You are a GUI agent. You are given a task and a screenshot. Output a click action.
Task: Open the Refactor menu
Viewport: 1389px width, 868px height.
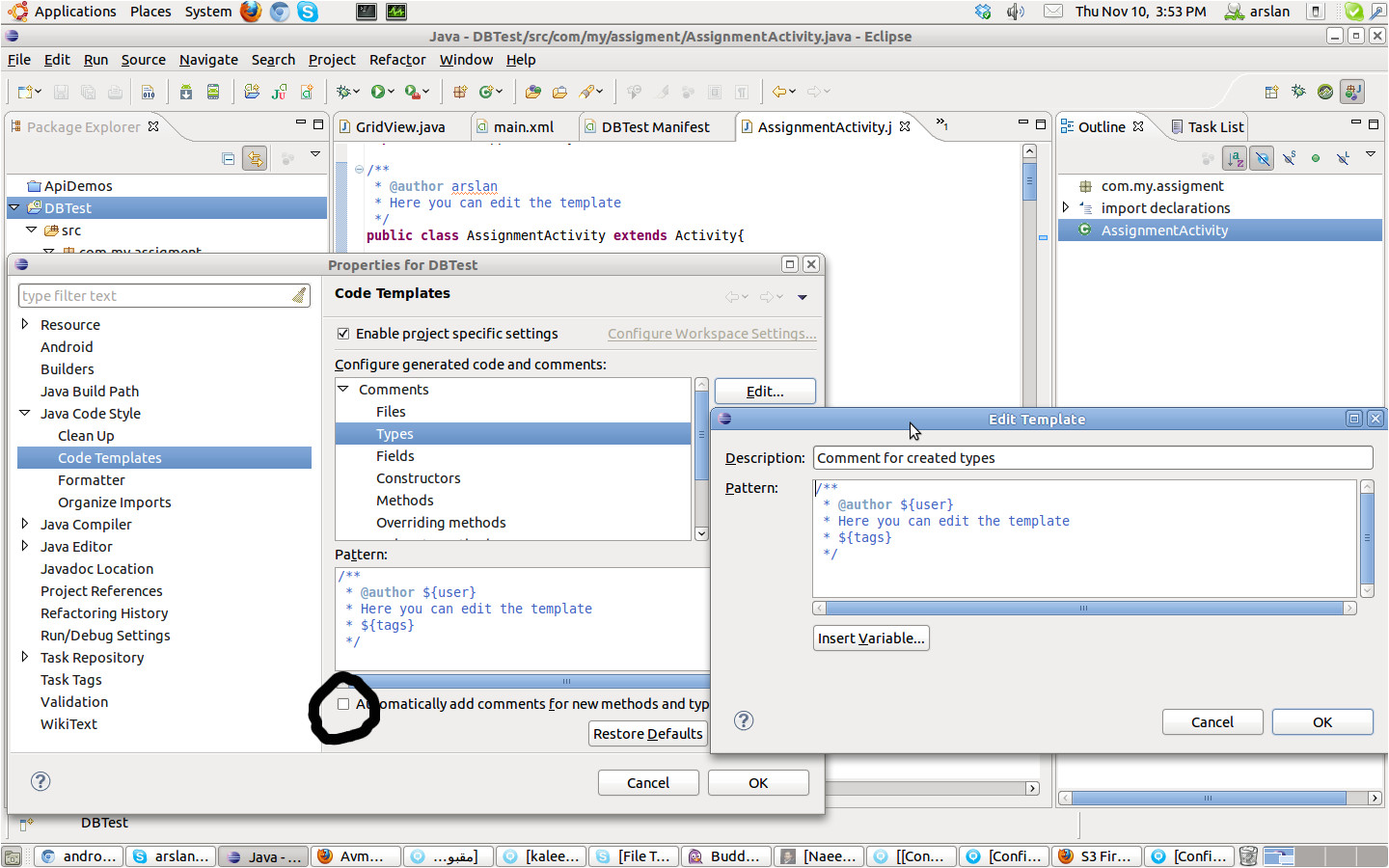tap(396, 60)
